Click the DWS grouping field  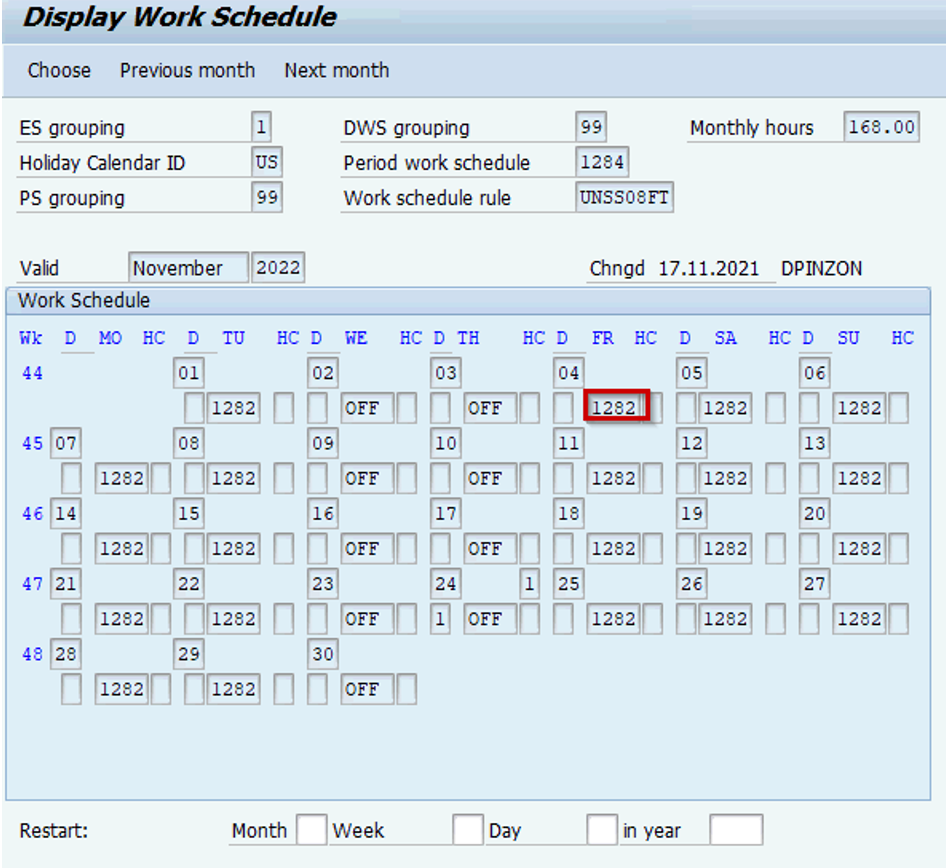pyautogui.click(x=589, y=127)
